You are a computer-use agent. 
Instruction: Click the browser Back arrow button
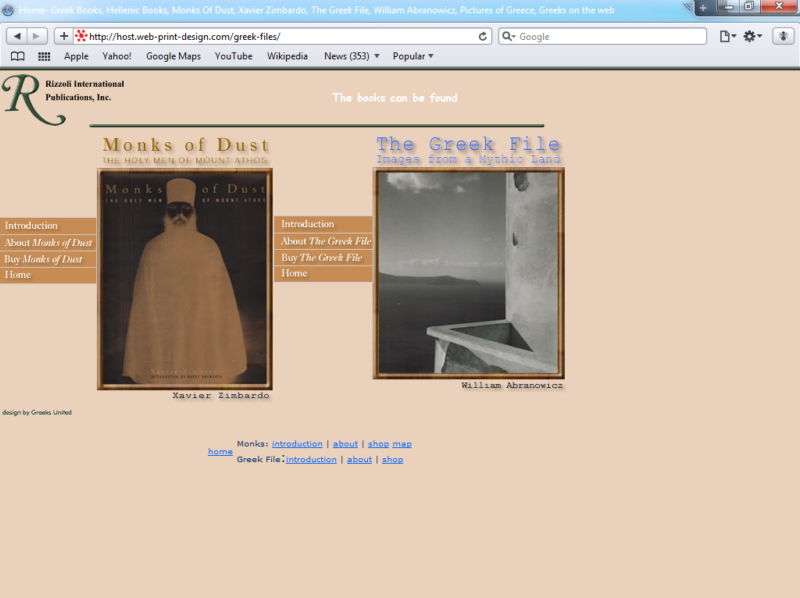tap(17, 36)
